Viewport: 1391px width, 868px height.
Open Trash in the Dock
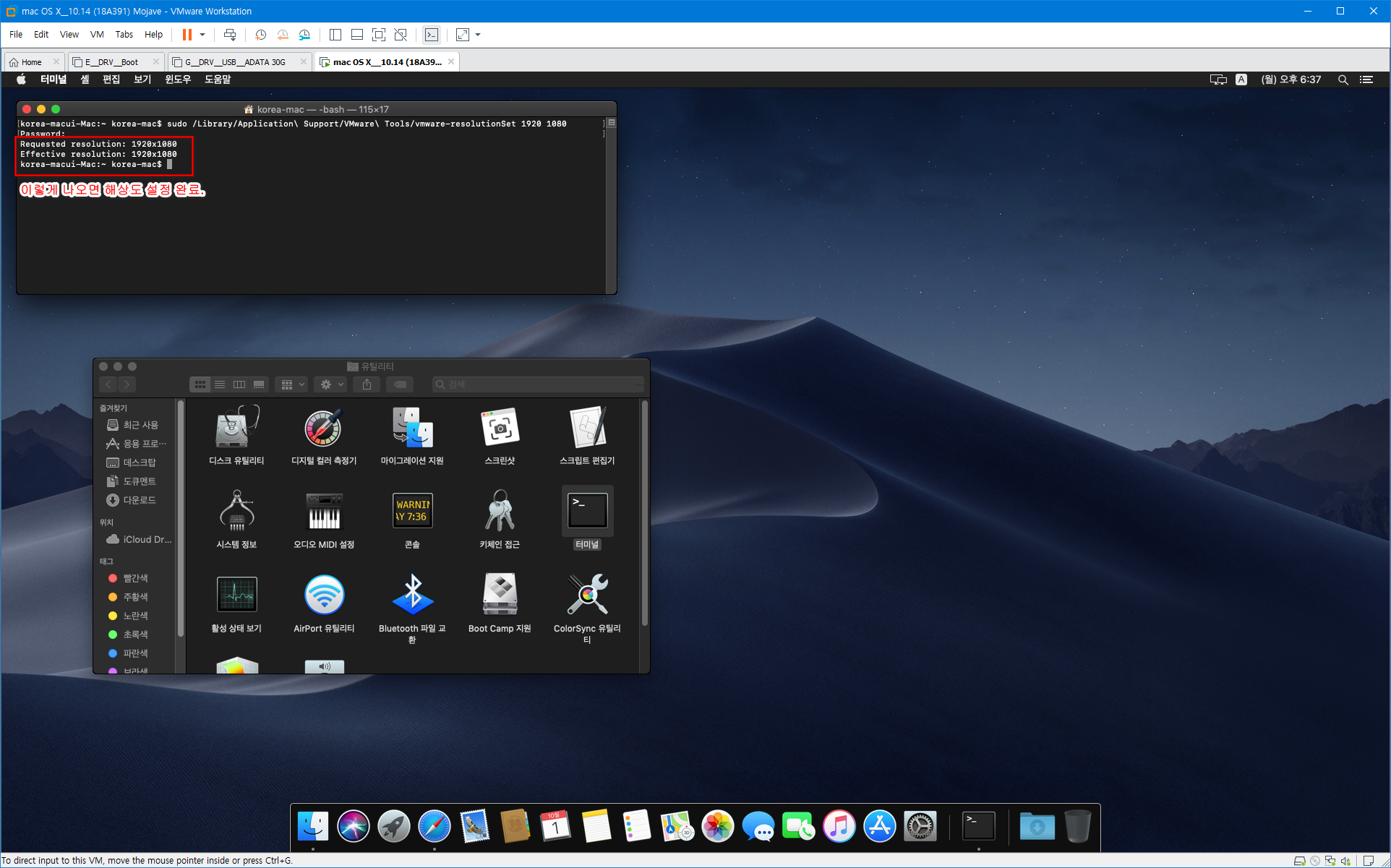click(x=1077, y=826)
